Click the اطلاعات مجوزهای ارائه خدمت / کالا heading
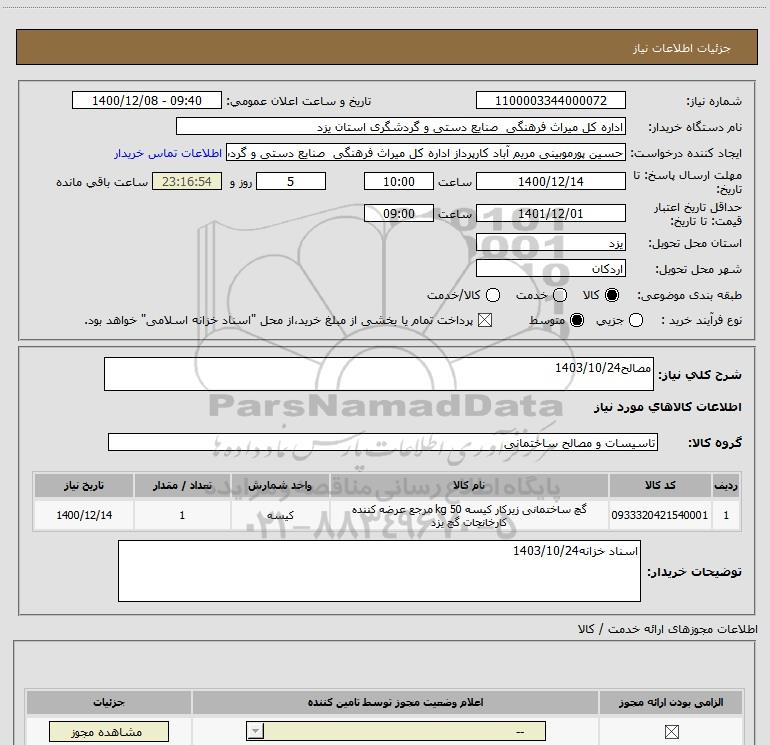The image size is (770, 745). (x=668, y=629)
